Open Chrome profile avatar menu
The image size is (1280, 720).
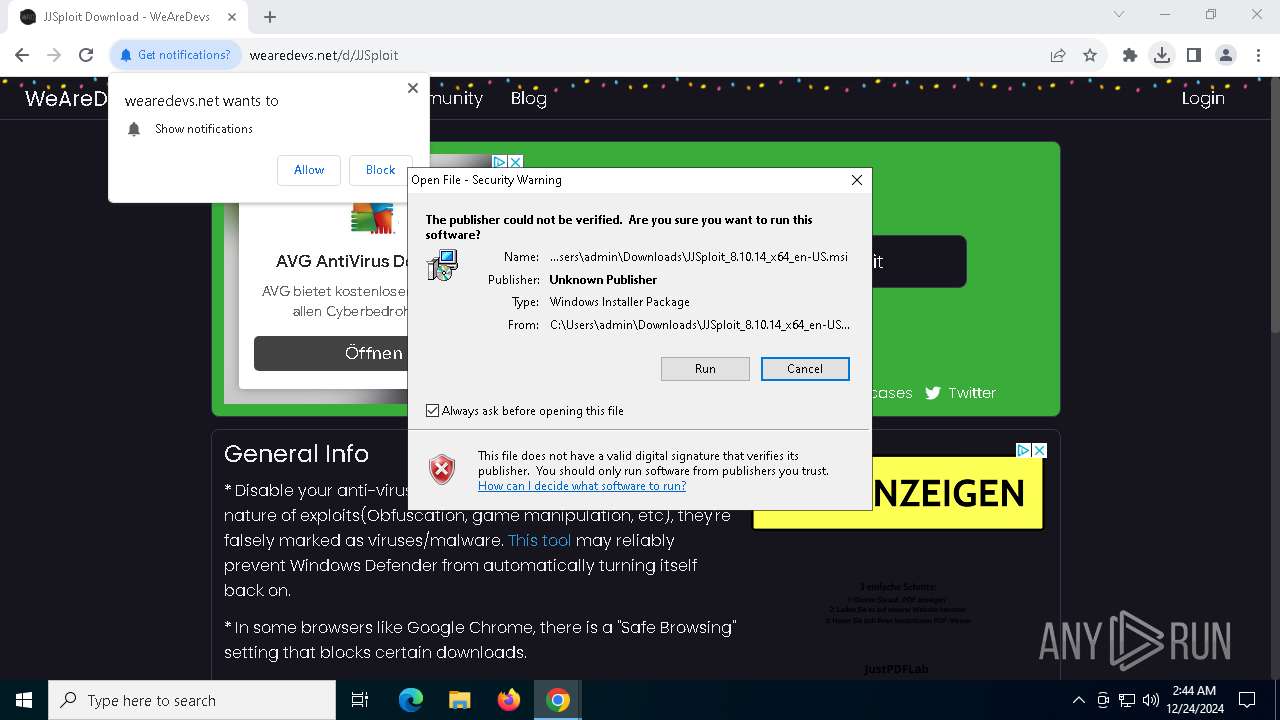click(x=1226, y=55)
